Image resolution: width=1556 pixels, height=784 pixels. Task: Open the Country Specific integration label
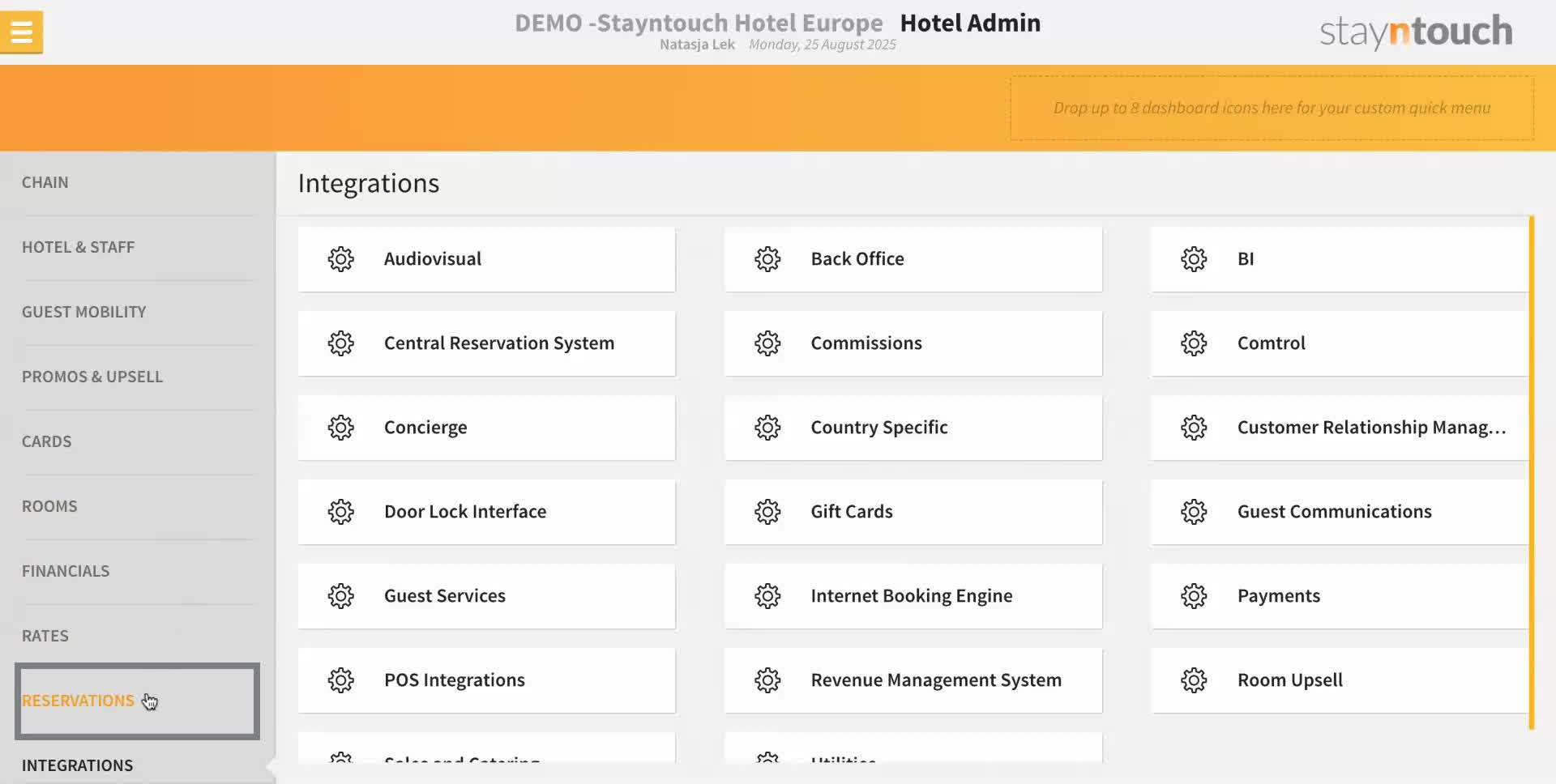(x=879, y=428)
